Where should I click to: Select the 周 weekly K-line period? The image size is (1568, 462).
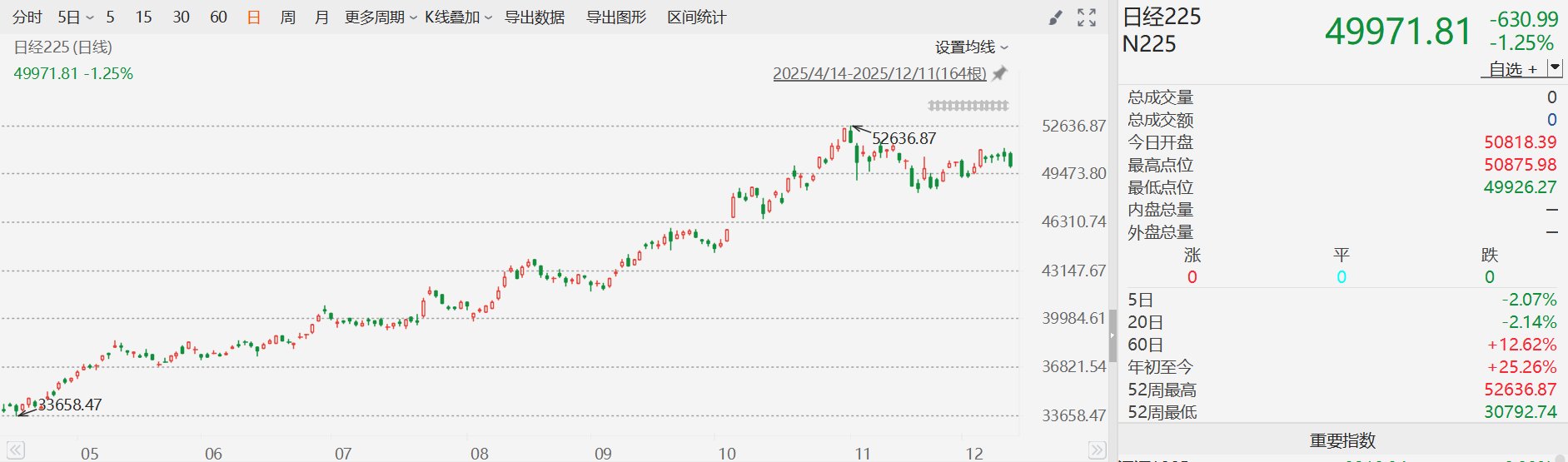[x=288, y=17]
